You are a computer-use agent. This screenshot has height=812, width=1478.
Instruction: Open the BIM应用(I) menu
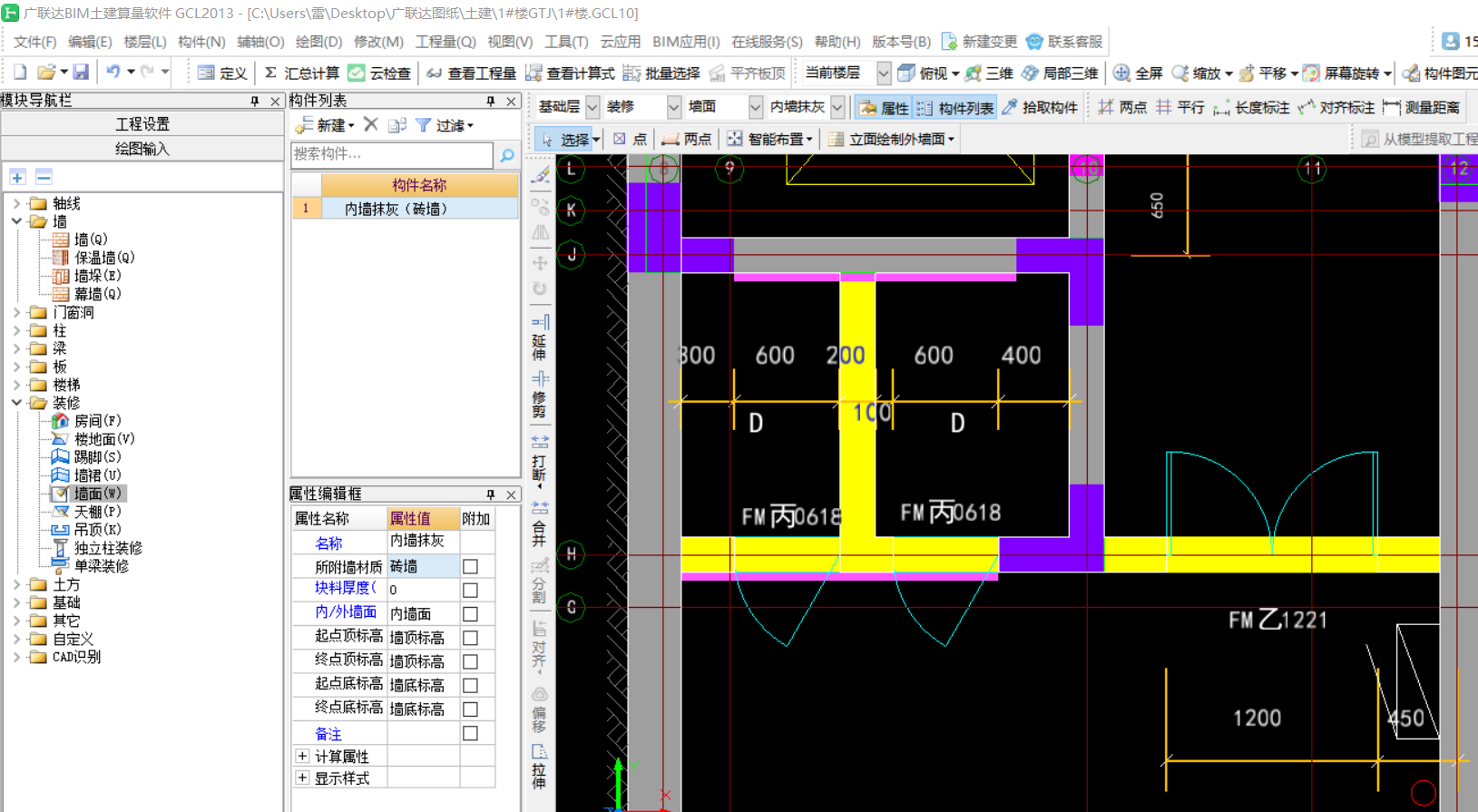686,42
